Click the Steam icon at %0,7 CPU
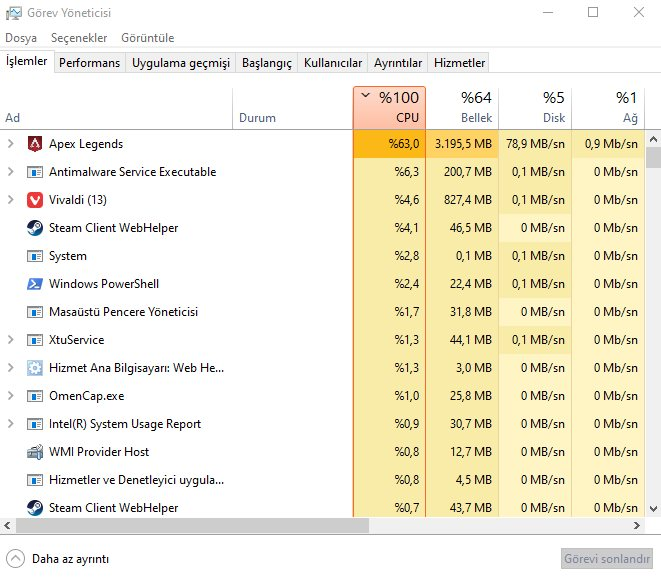 [x=35, y=508]
